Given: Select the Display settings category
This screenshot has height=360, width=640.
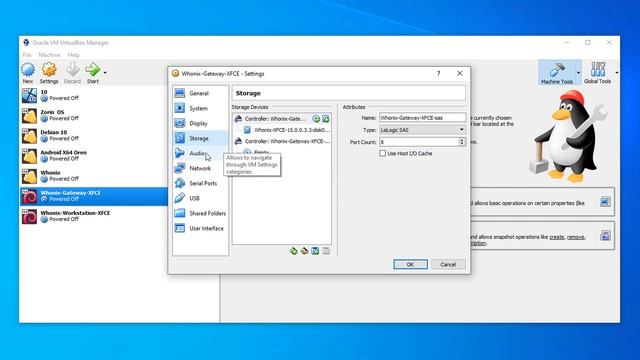Looking at the screenshot, I should pyautogui.click(x=200, y=123).
